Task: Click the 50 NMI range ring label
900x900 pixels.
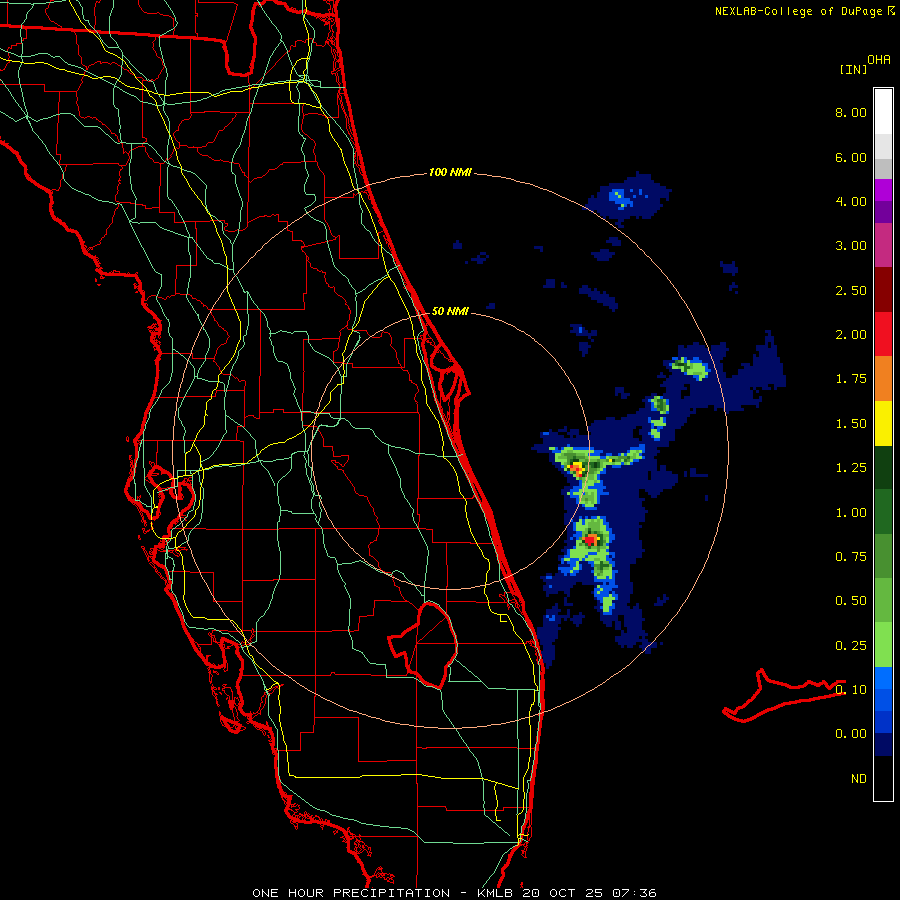Action: coord(450,311)
